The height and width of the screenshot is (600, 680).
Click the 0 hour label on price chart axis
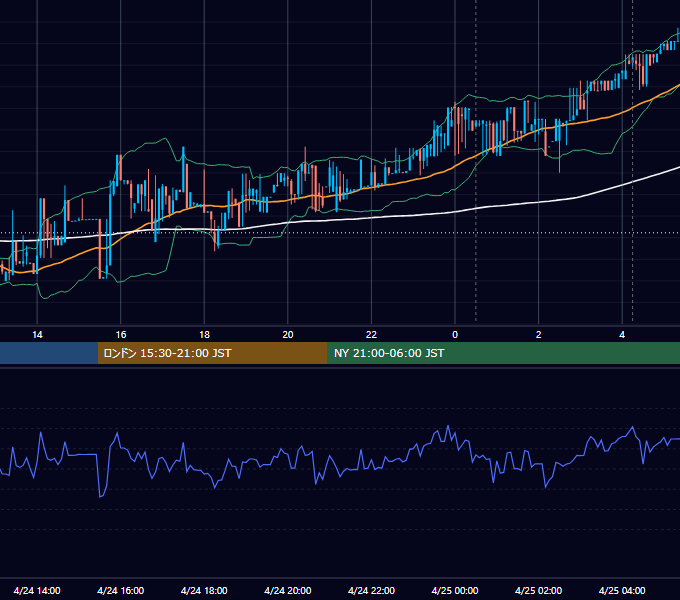455,335
